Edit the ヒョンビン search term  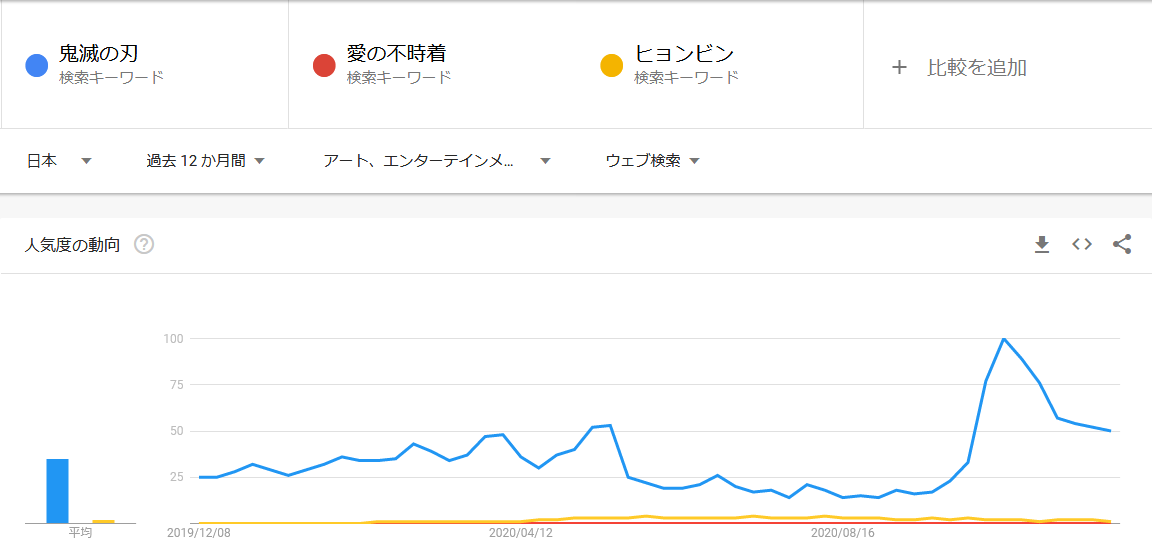pos(684,54)
